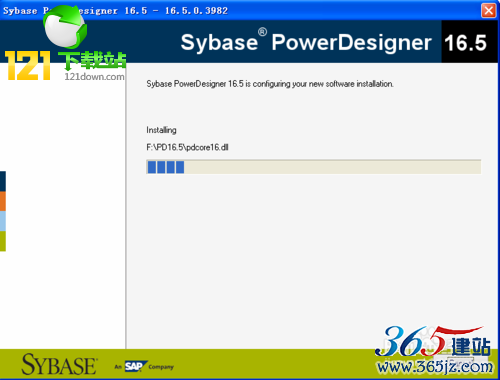This screenshot has width=500, height=380.
Task: Select the pdcore16.dll file path text
Action: pos(187,147)
